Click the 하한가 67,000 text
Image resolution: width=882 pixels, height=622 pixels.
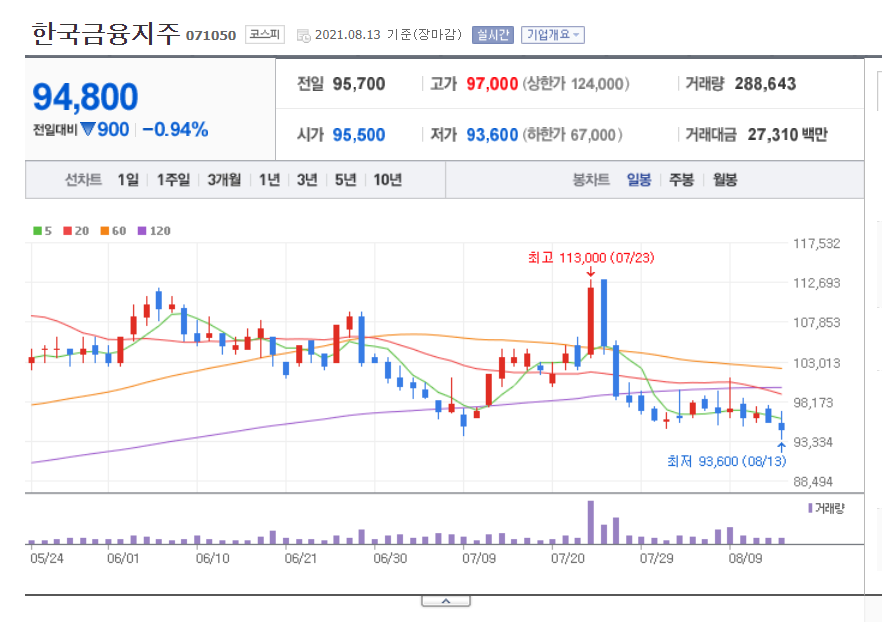[x=573, y=135]
